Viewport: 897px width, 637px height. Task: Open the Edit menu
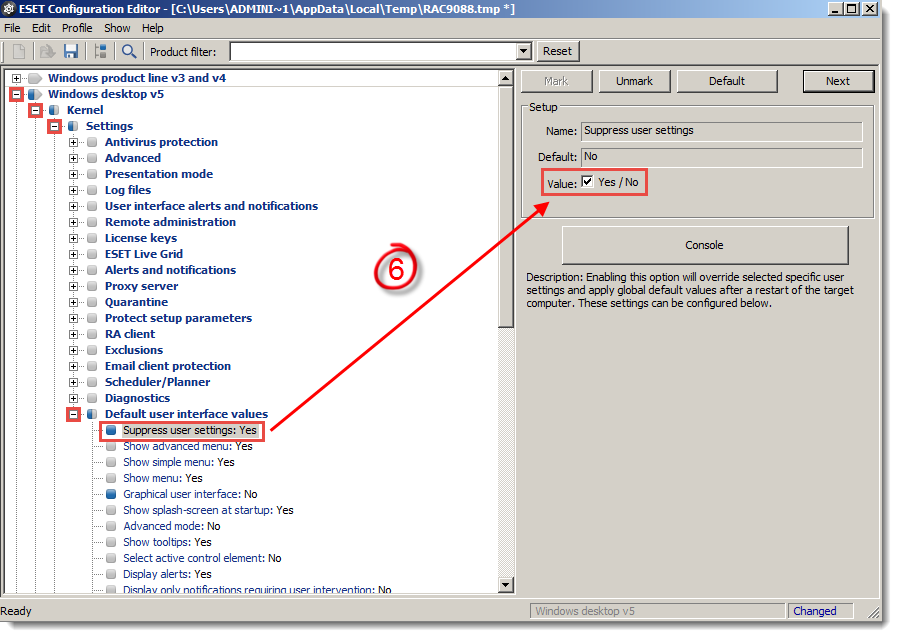[41, 28]
